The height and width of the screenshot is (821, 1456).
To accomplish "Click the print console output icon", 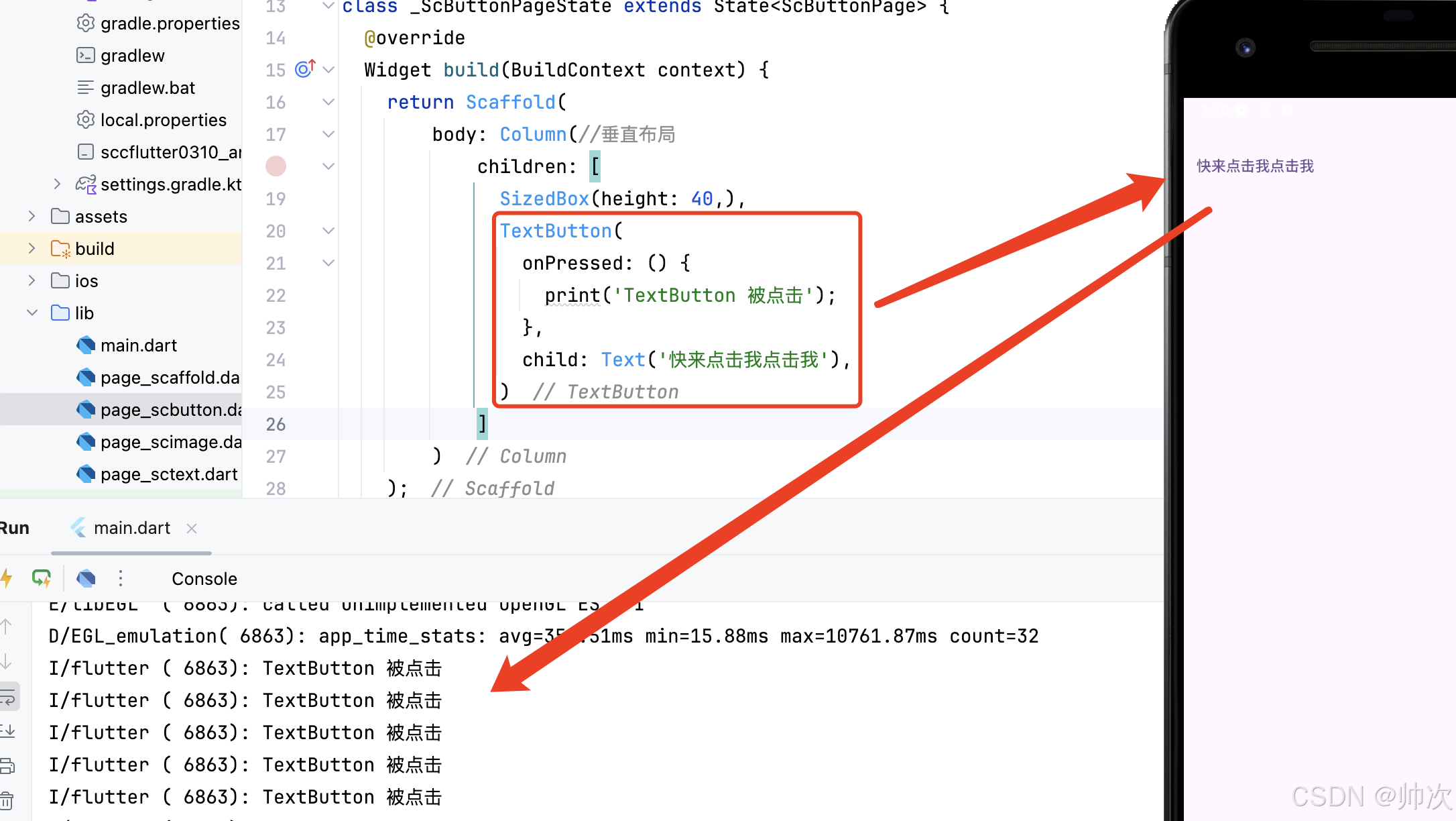I will click(x=8, y=766).
